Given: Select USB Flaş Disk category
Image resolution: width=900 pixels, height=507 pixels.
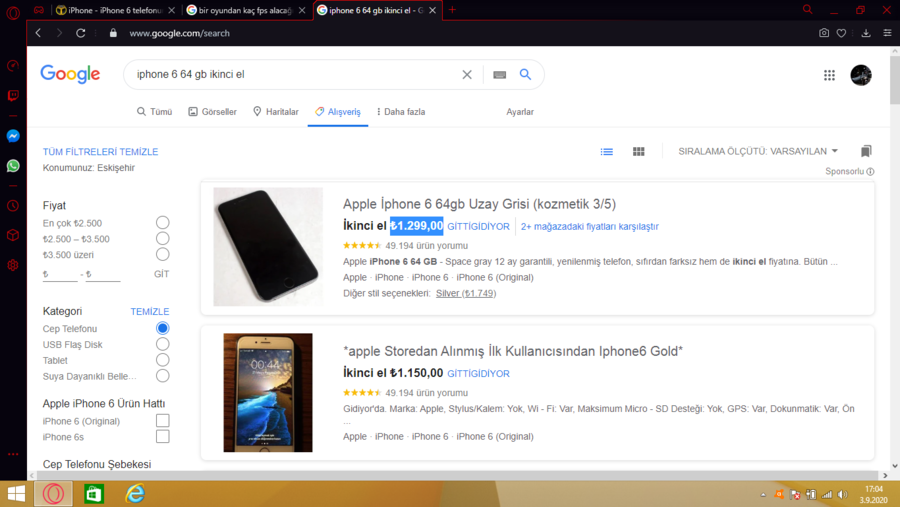Looking at the screenshot, I should click(162, 344).
